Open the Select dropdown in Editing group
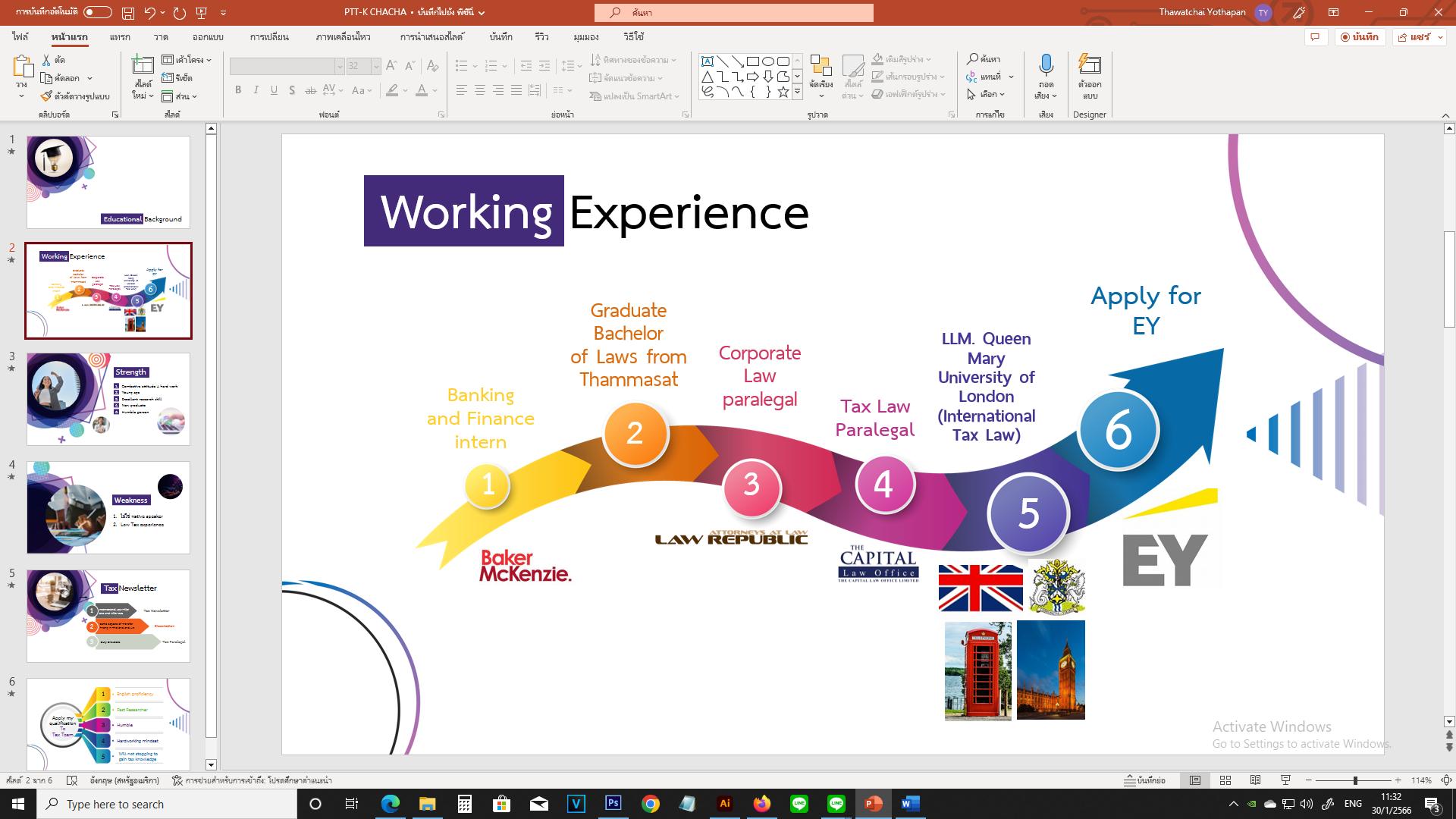1456x819 pixels. 986,95
